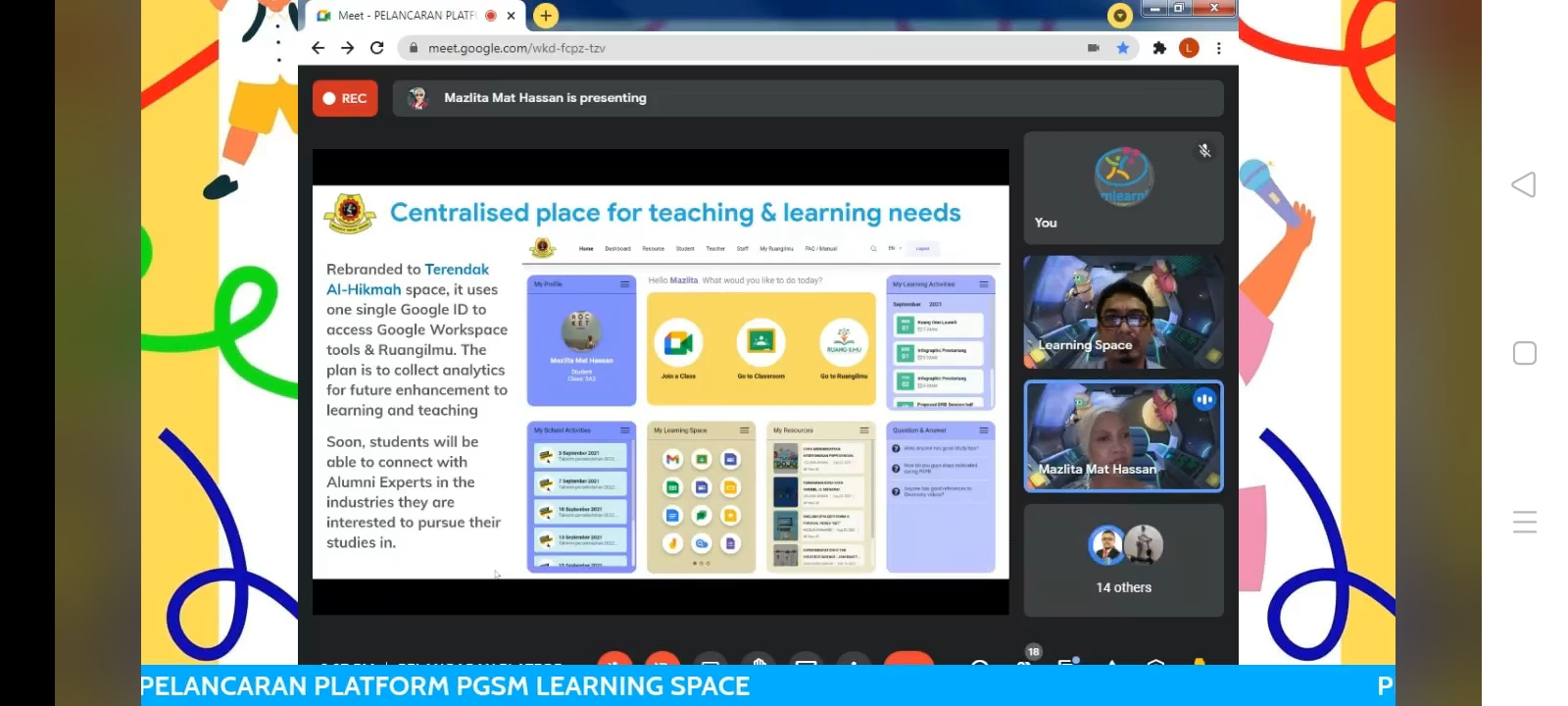Image resolution: width=1568 pixels, height=706 pixels.
Task: Click Mazlita's profile picture in My Profile
Action: tap(581, 331)
